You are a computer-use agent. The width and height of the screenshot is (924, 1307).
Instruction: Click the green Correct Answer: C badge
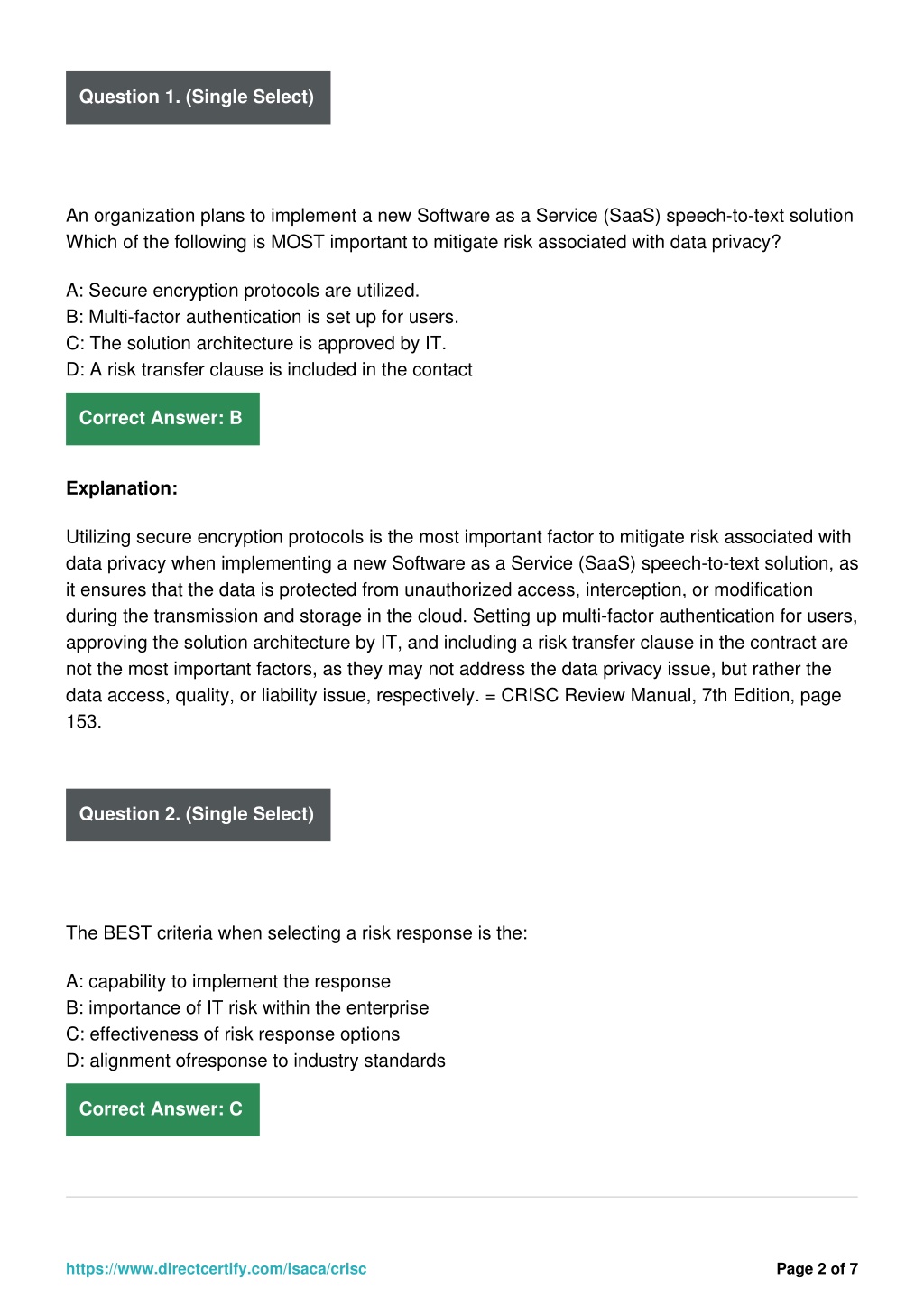click(162, 1109)
